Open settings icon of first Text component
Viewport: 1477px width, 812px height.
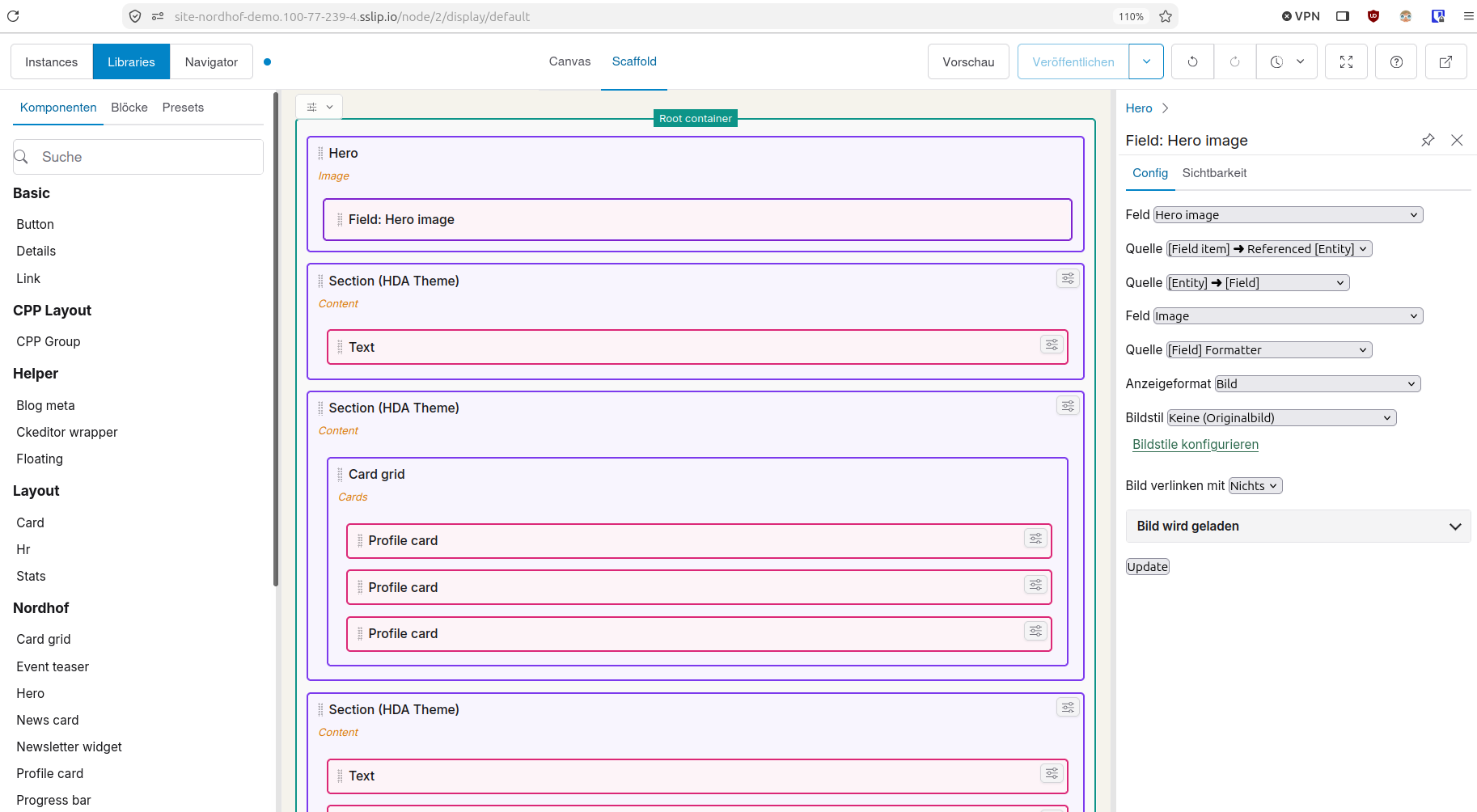pyautogui.click(x=1052, y=345)
